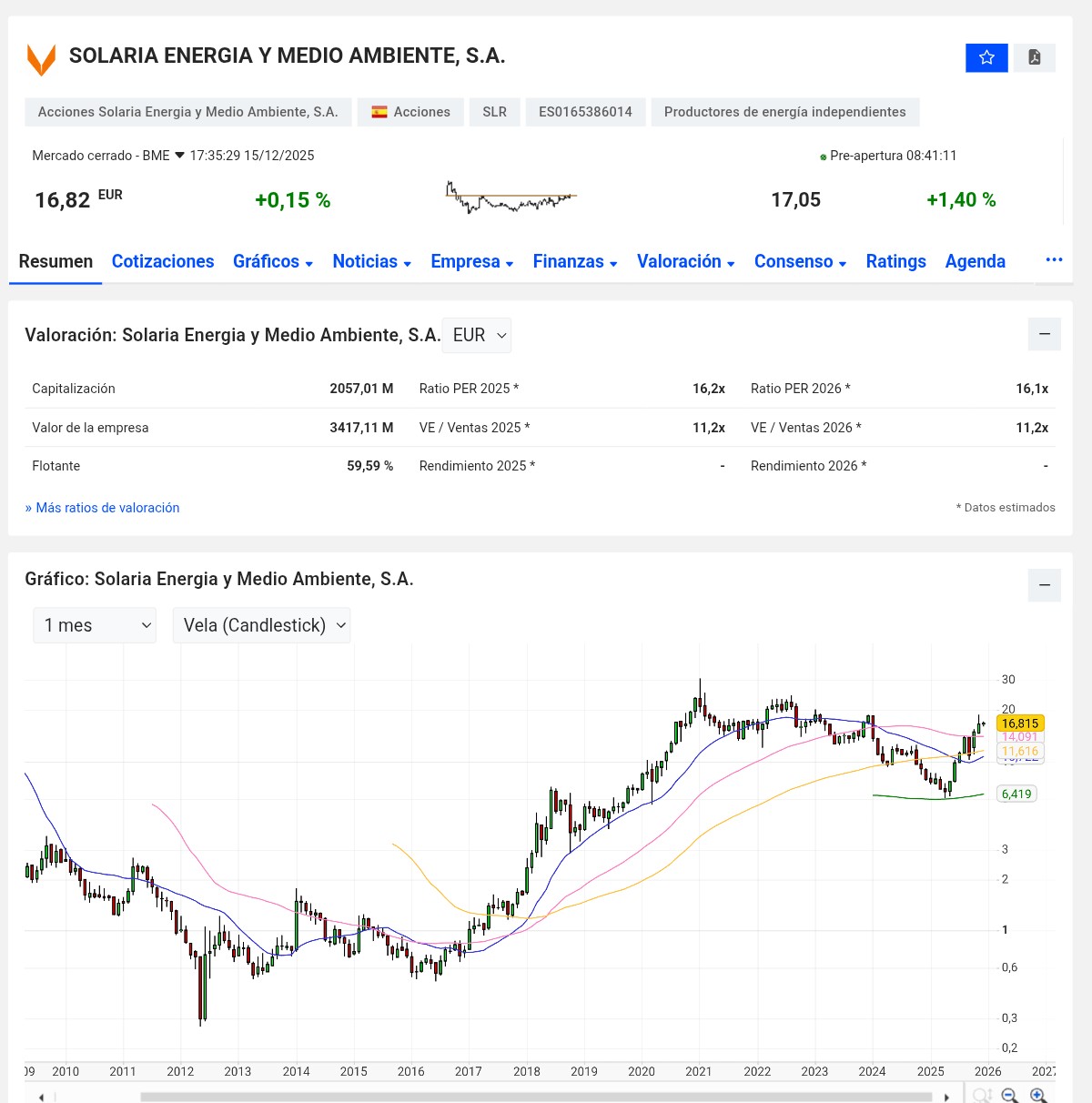Collapse the Gráfico panel with the minus button

[x=1045, y=585]
